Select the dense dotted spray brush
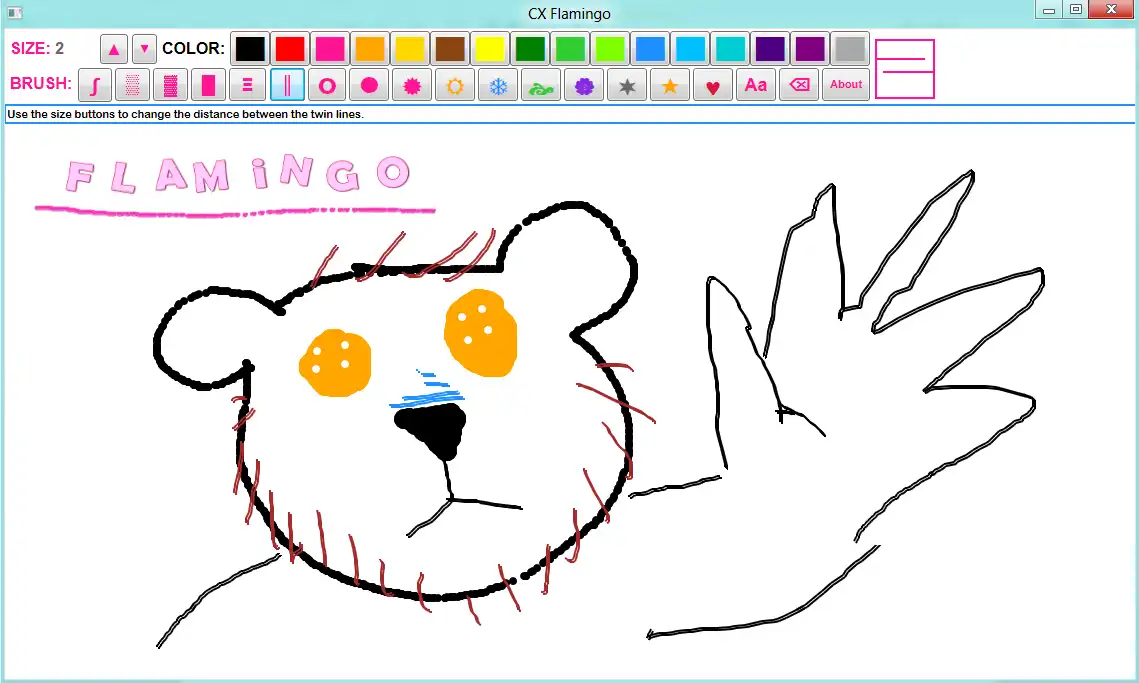The image size is (1139, 683). coord(171,85)
